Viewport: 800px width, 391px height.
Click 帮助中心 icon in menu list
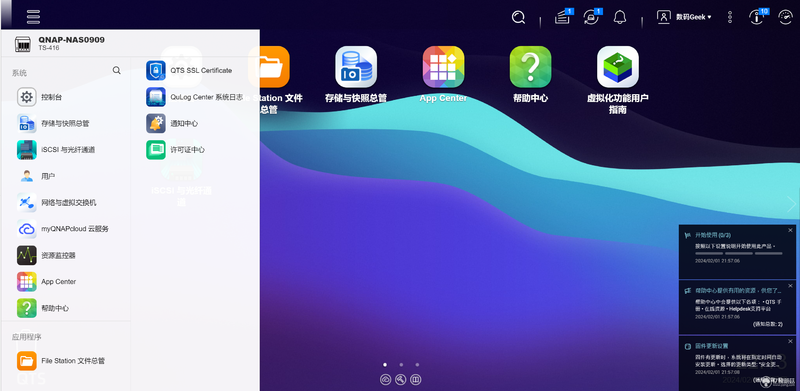coord(27,308)
